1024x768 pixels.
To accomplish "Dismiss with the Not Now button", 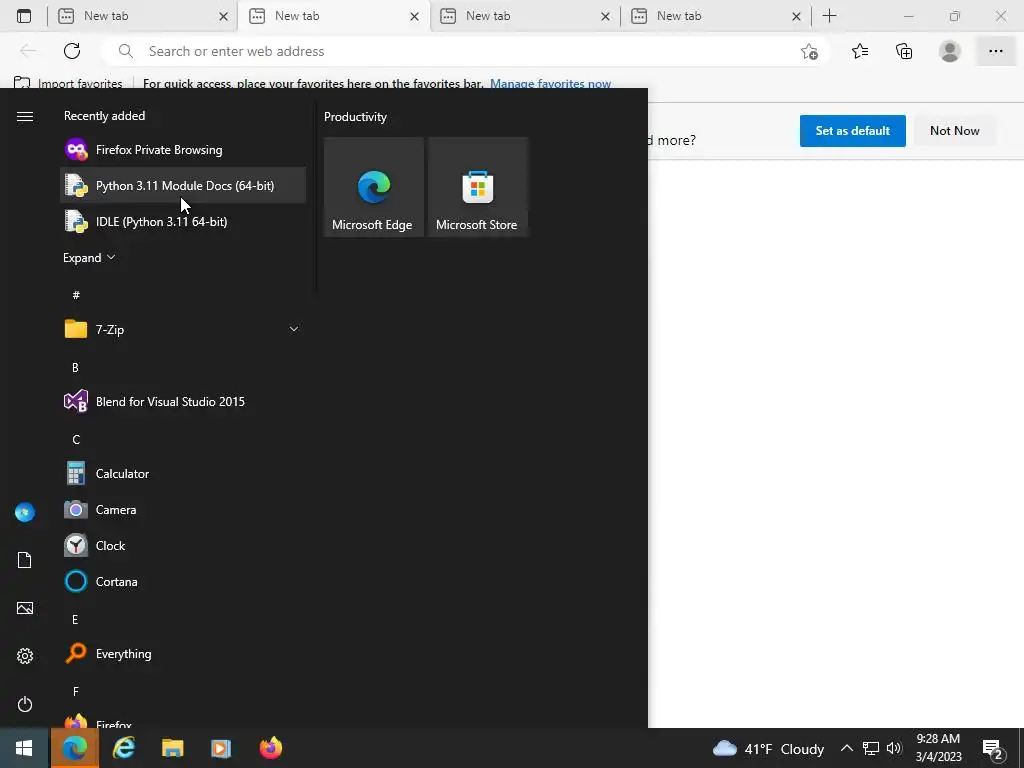I will 954,131.
